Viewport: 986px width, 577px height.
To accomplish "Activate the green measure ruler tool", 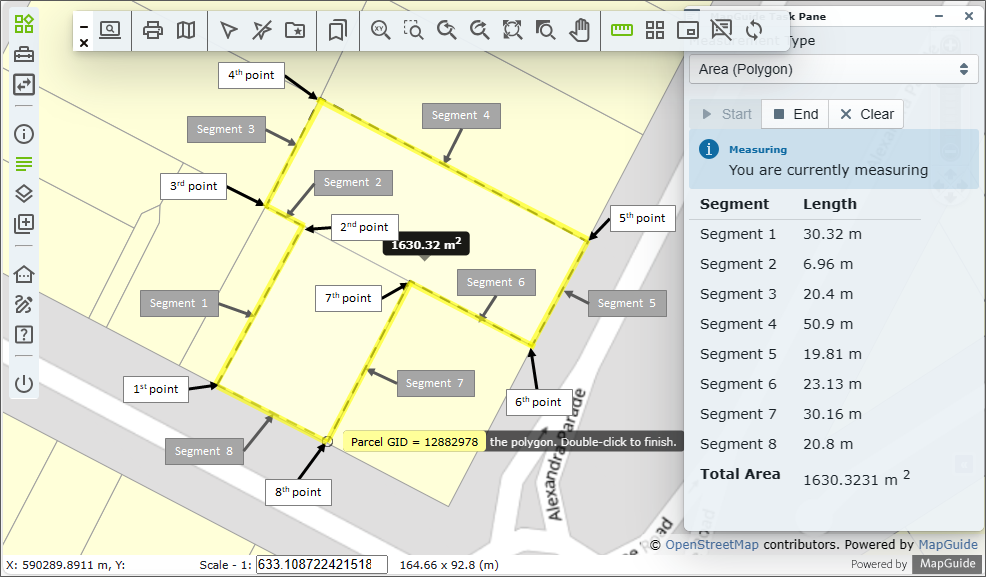I will [622, 30].
